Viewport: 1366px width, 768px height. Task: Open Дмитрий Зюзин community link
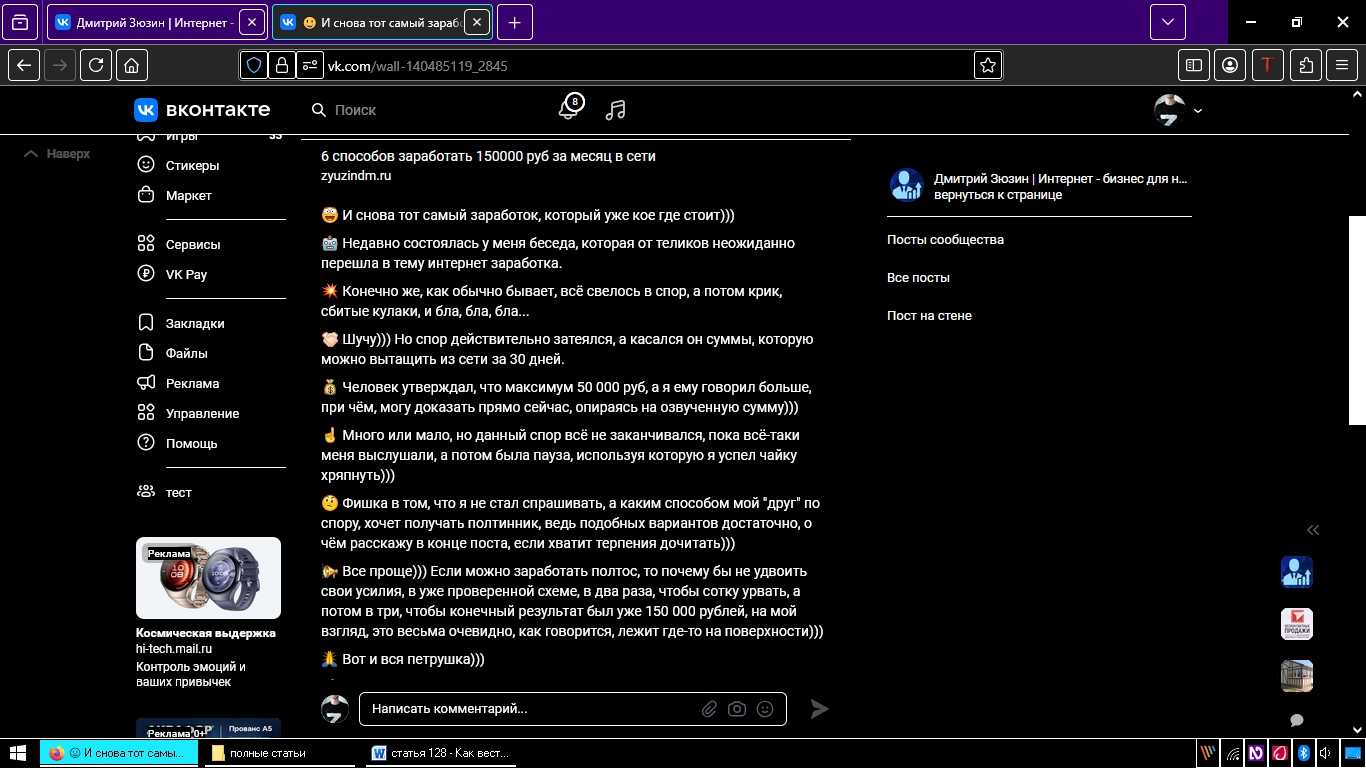[1060, 179]
